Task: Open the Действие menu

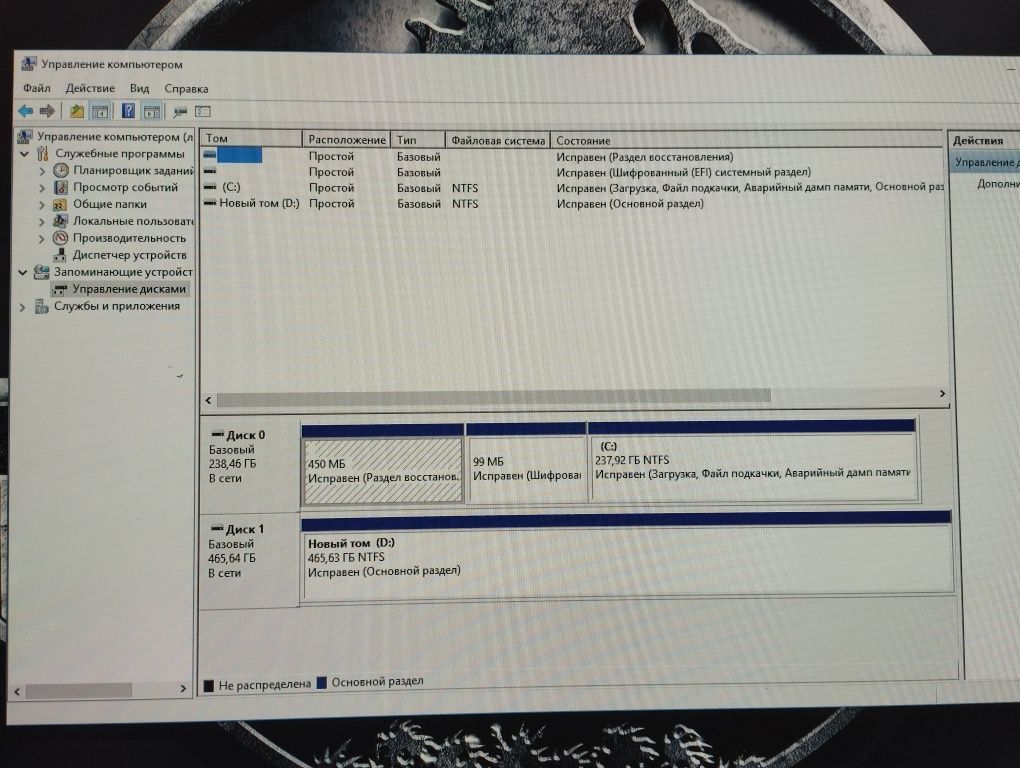Action: (x=90, y=88)
